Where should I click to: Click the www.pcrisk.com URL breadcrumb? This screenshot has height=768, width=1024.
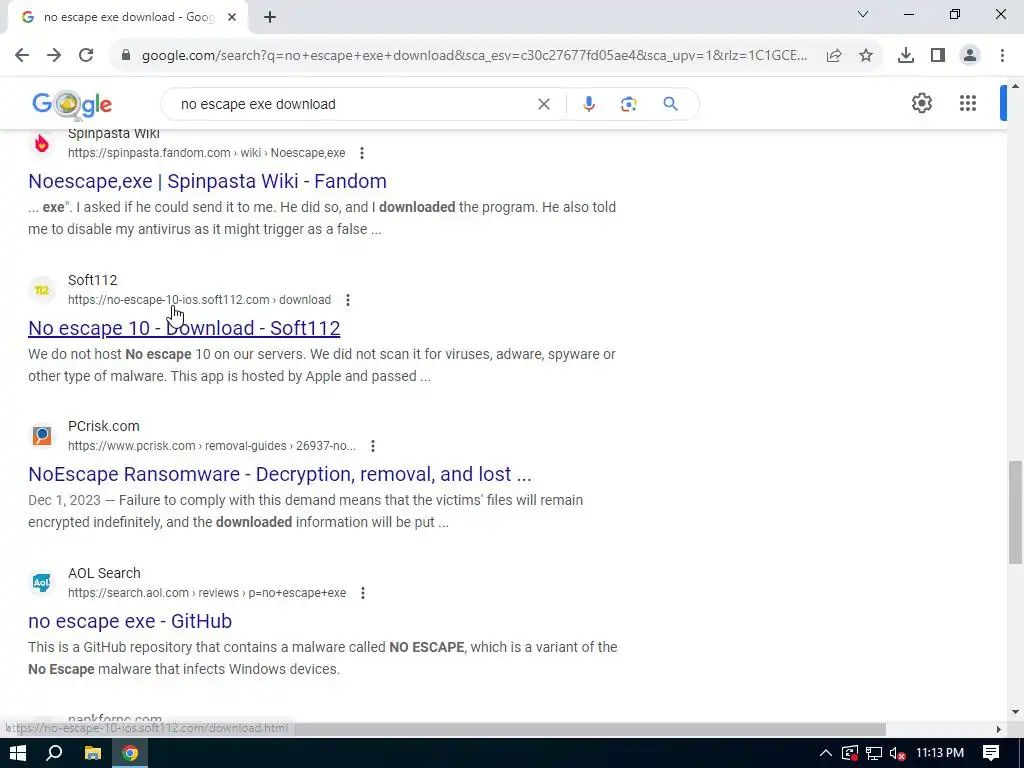tap(212, 446)
